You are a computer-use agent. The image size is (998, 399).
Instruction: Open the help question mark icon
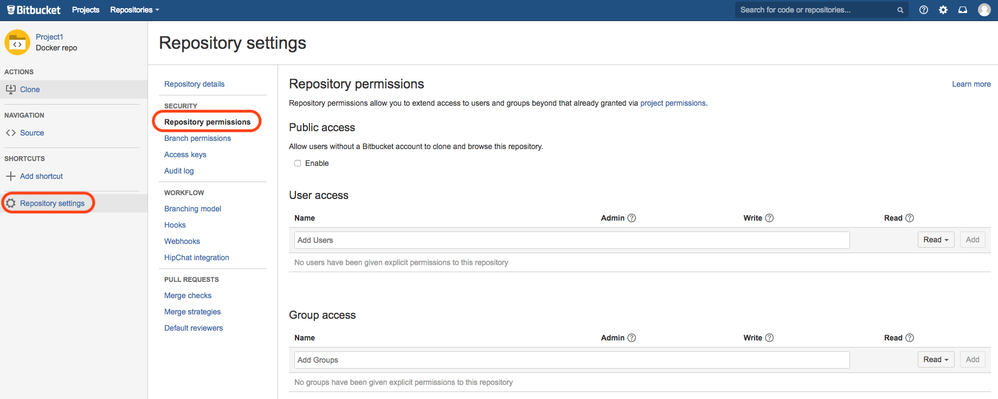point(924,10)
